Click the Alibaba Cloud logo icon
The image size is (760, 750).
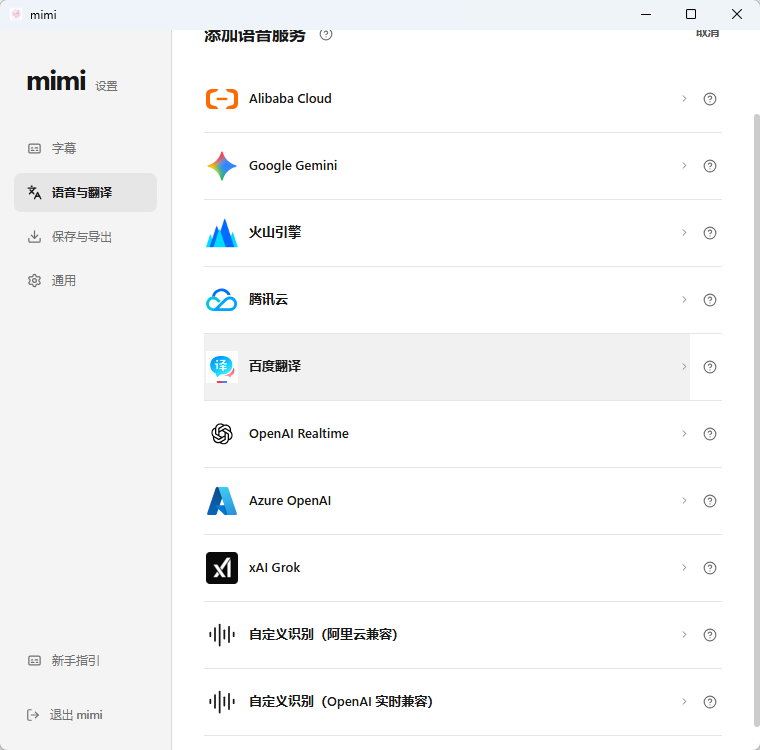click(x=222, y=99)
